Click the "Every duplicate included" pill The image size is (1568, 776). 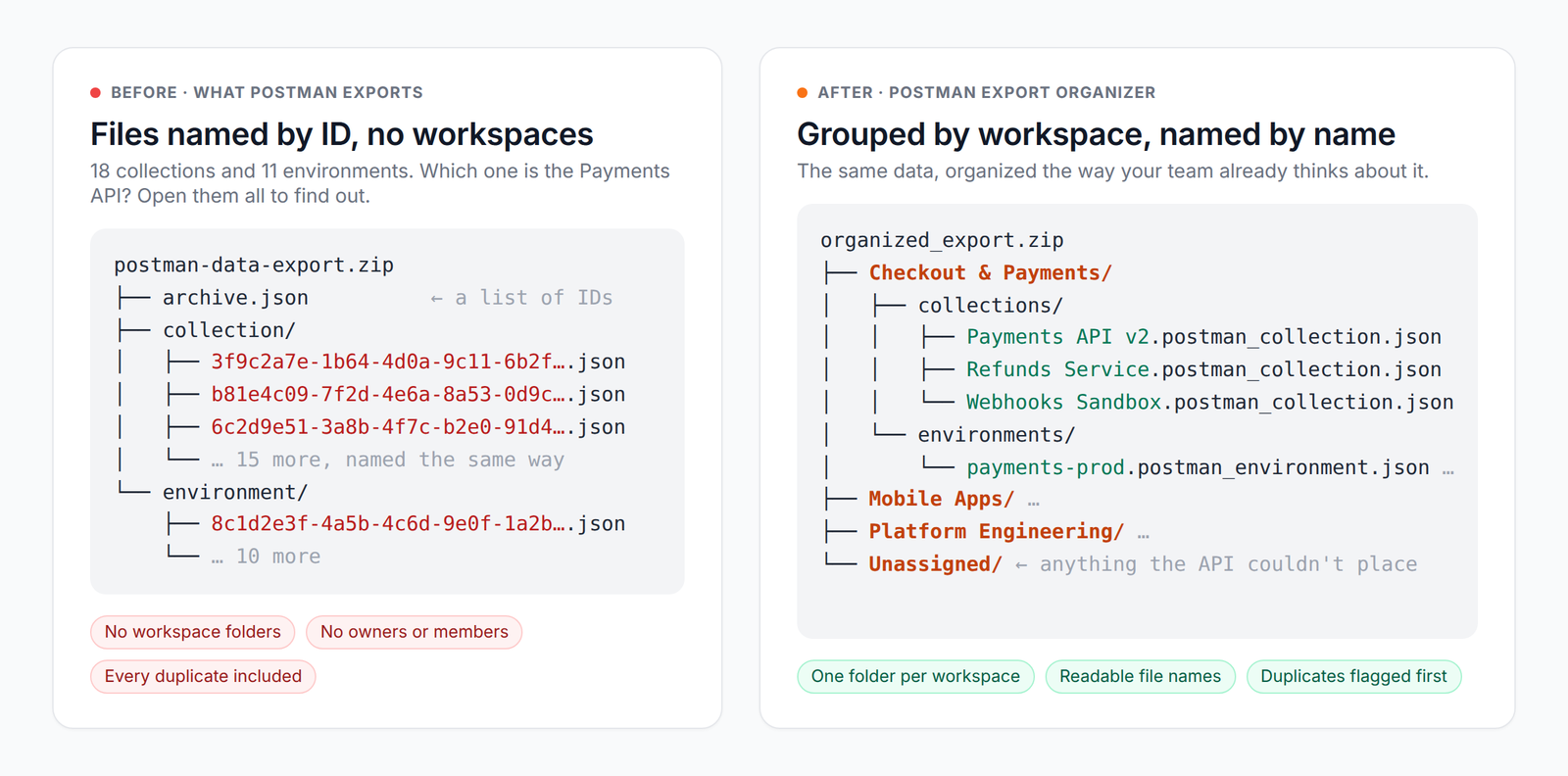(203, 676)
